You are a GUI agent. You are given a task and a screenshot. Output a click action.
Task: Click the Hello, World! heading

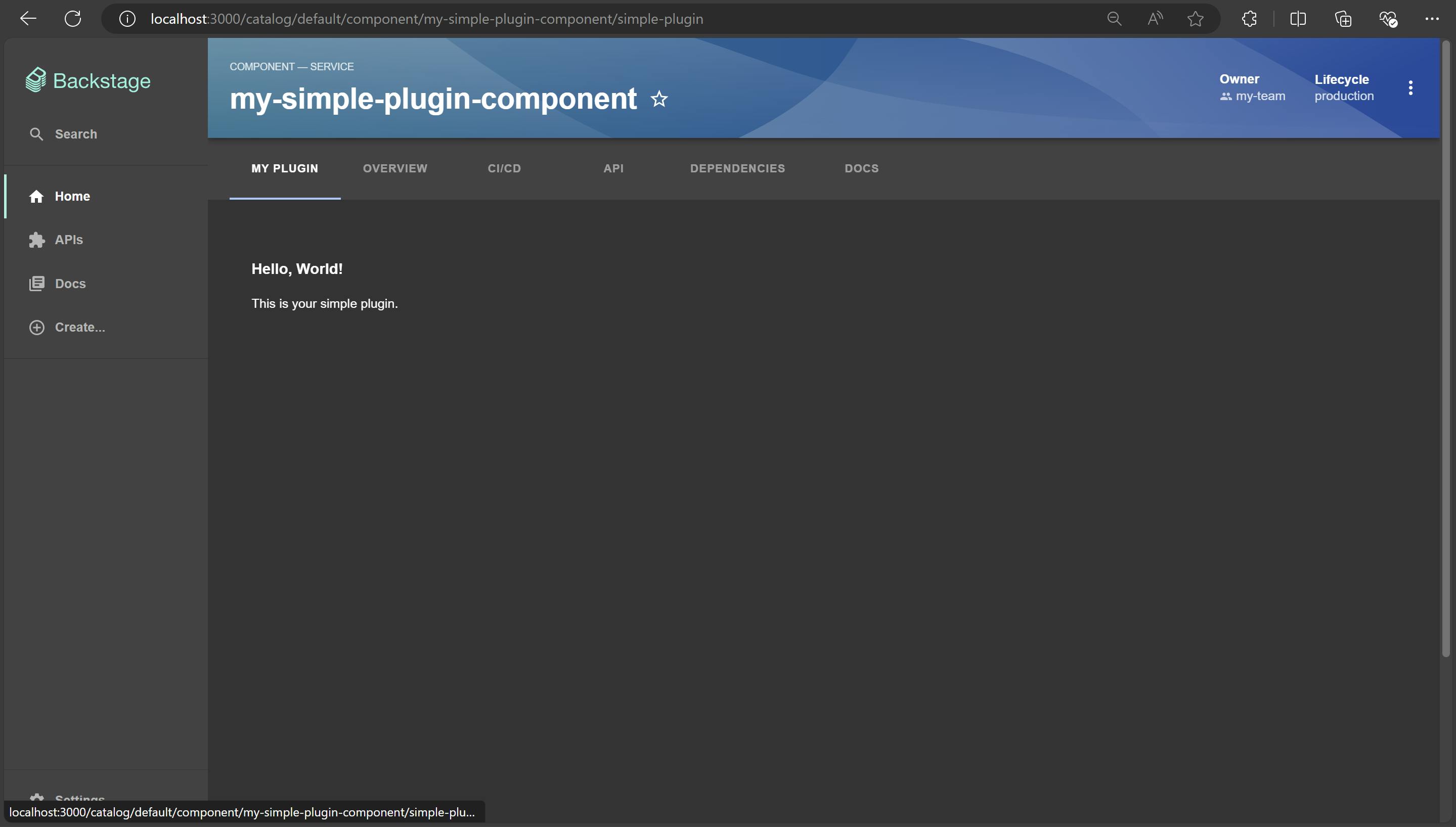[x=297, y=268]
